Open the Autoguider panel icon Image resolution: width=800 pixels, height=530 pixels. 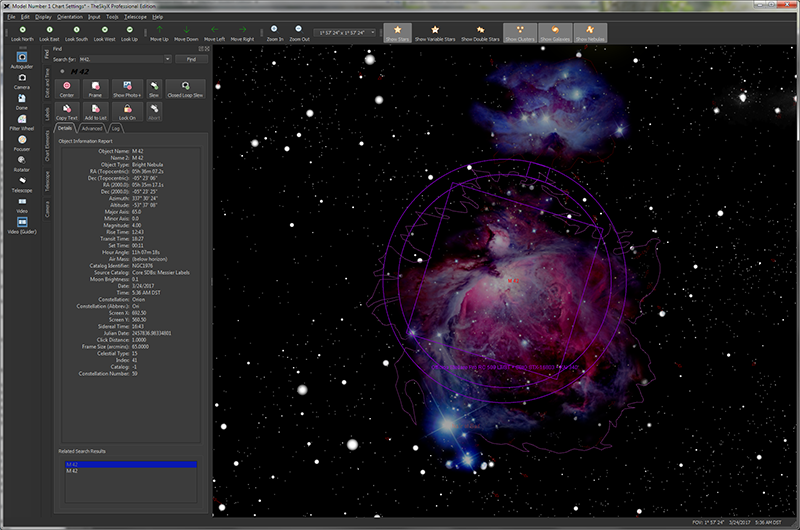[x=22, y=60]
